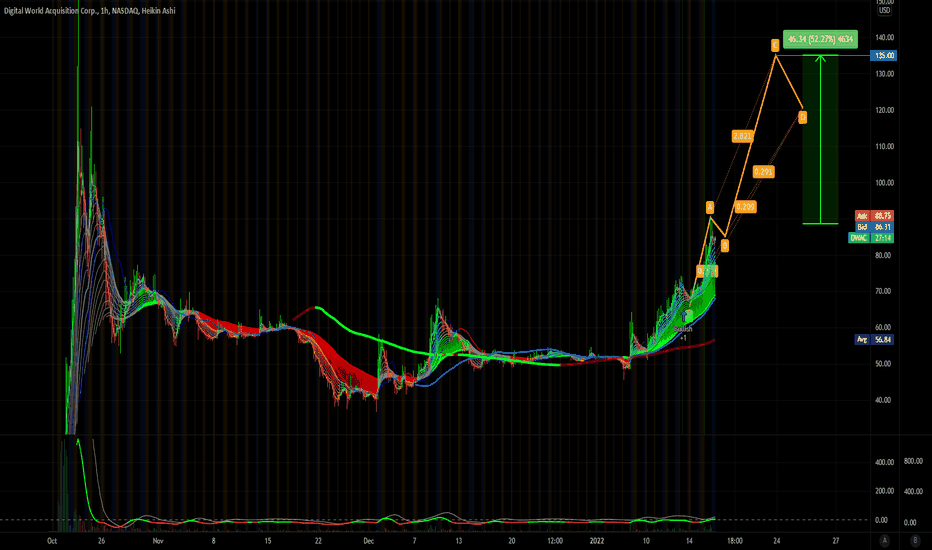Click the 26 date label
The width and height of the screenshot is (932, 550).
point(102,541)
